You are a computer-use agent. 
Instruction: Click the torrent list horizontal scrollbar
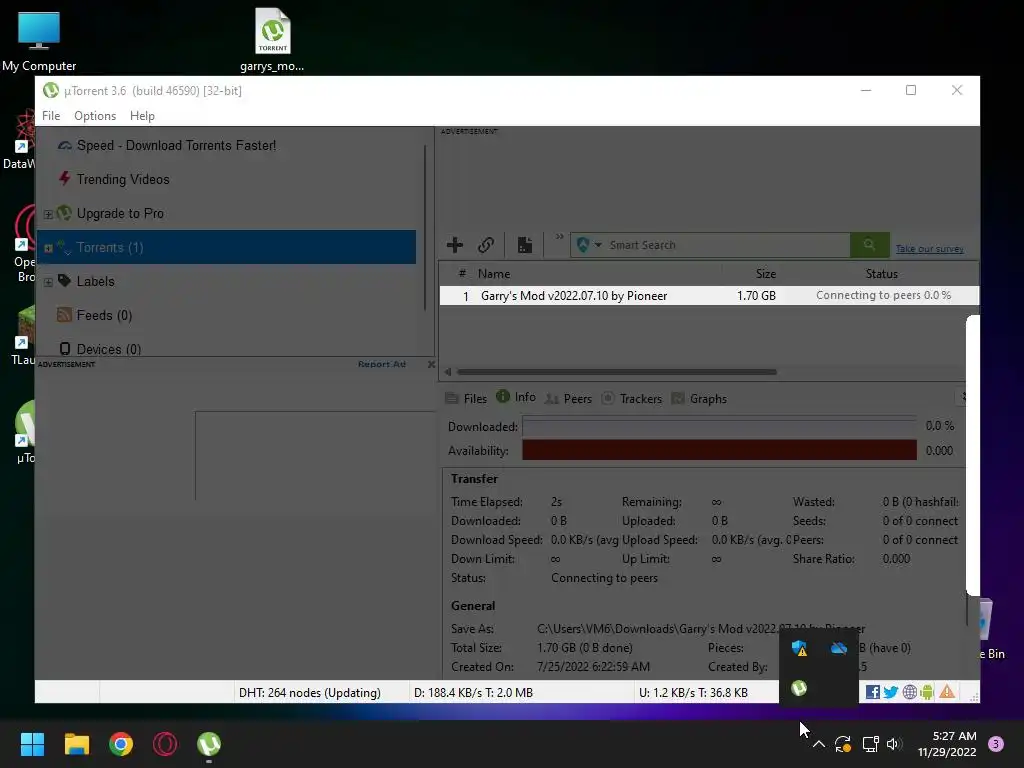[616, 372]
